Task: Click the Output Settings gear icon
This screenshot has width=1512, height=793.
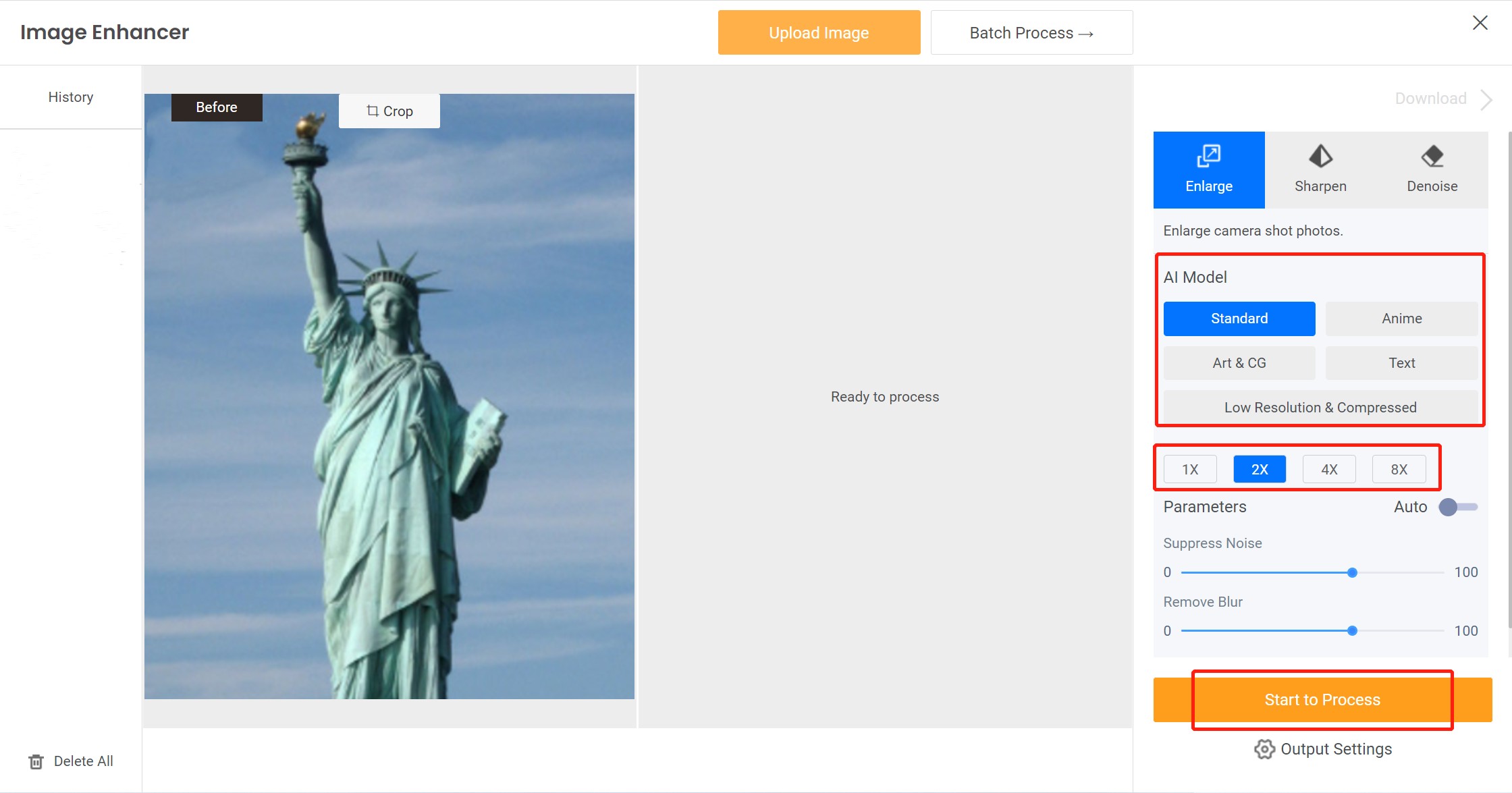Action: click(x=1264, y=749)
